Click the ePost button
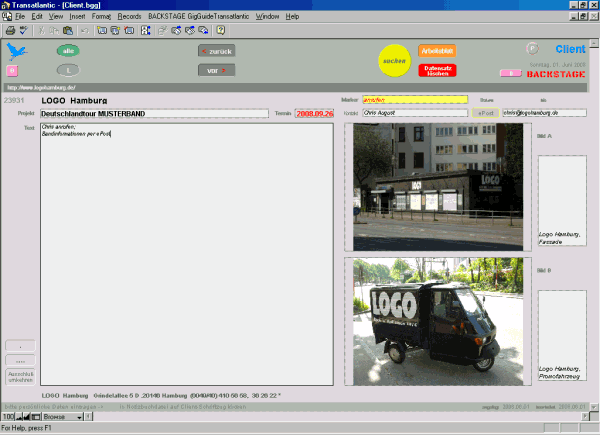 coord(485,113)
